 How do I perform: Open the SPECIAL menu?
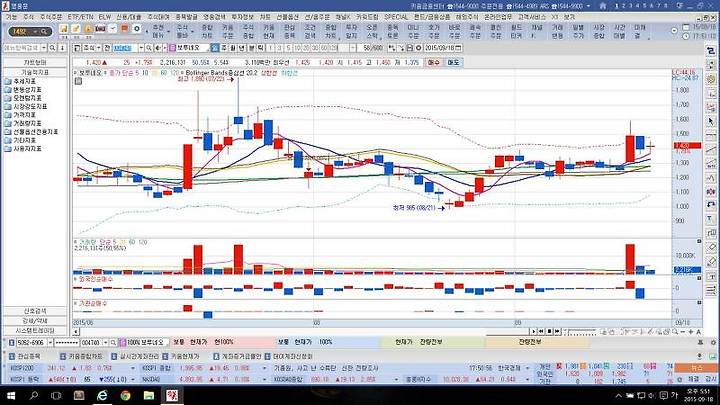(x=396, y=17)
